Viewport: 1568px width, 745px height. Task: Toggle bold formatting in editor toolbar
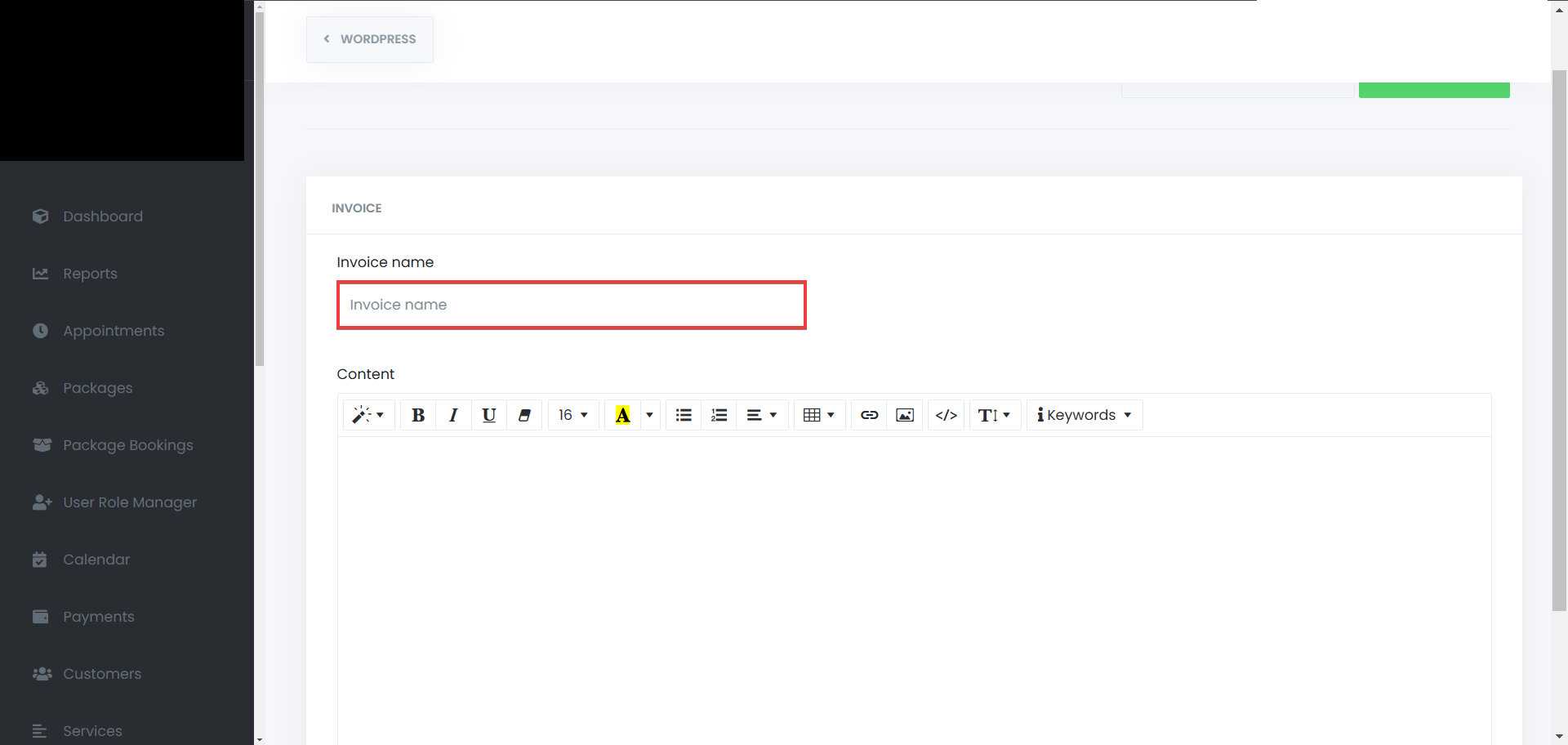coord(418,415)
